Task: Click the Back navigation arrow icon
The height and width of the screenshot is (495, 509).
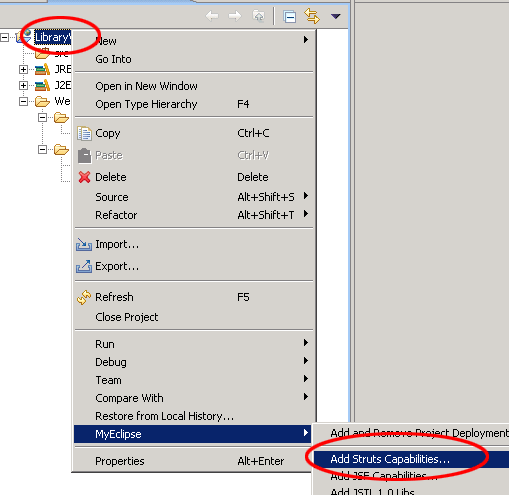Action: (x=212, y=16)
